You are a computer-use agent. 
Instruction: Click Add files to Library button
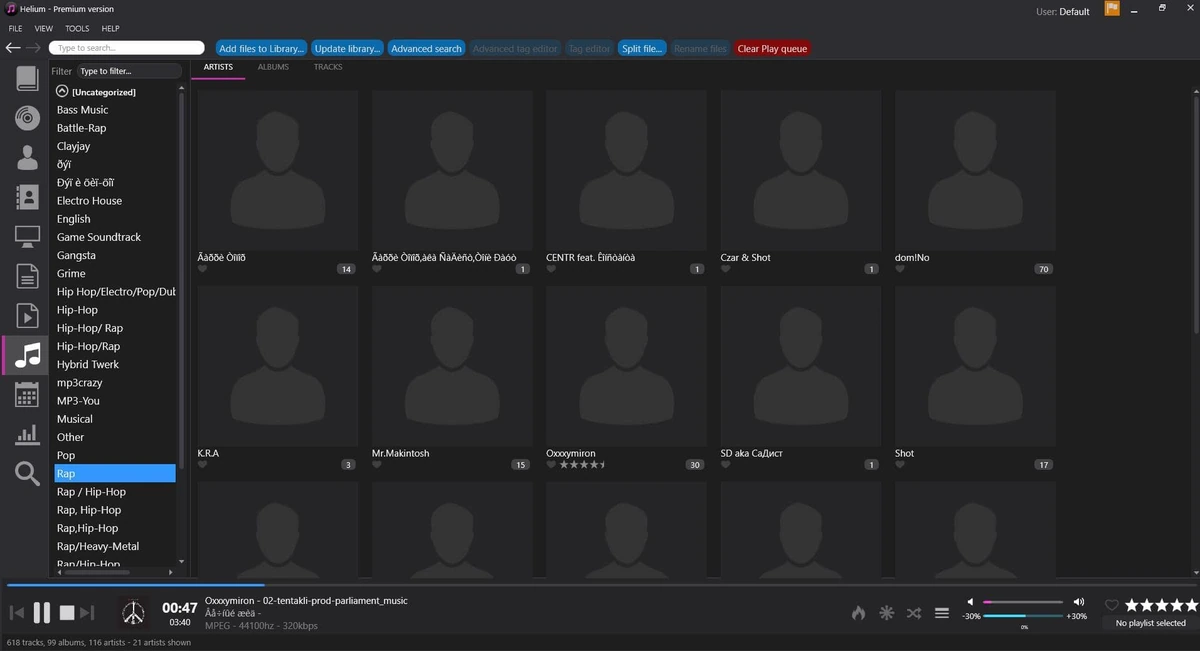click(x=261, y=48)
